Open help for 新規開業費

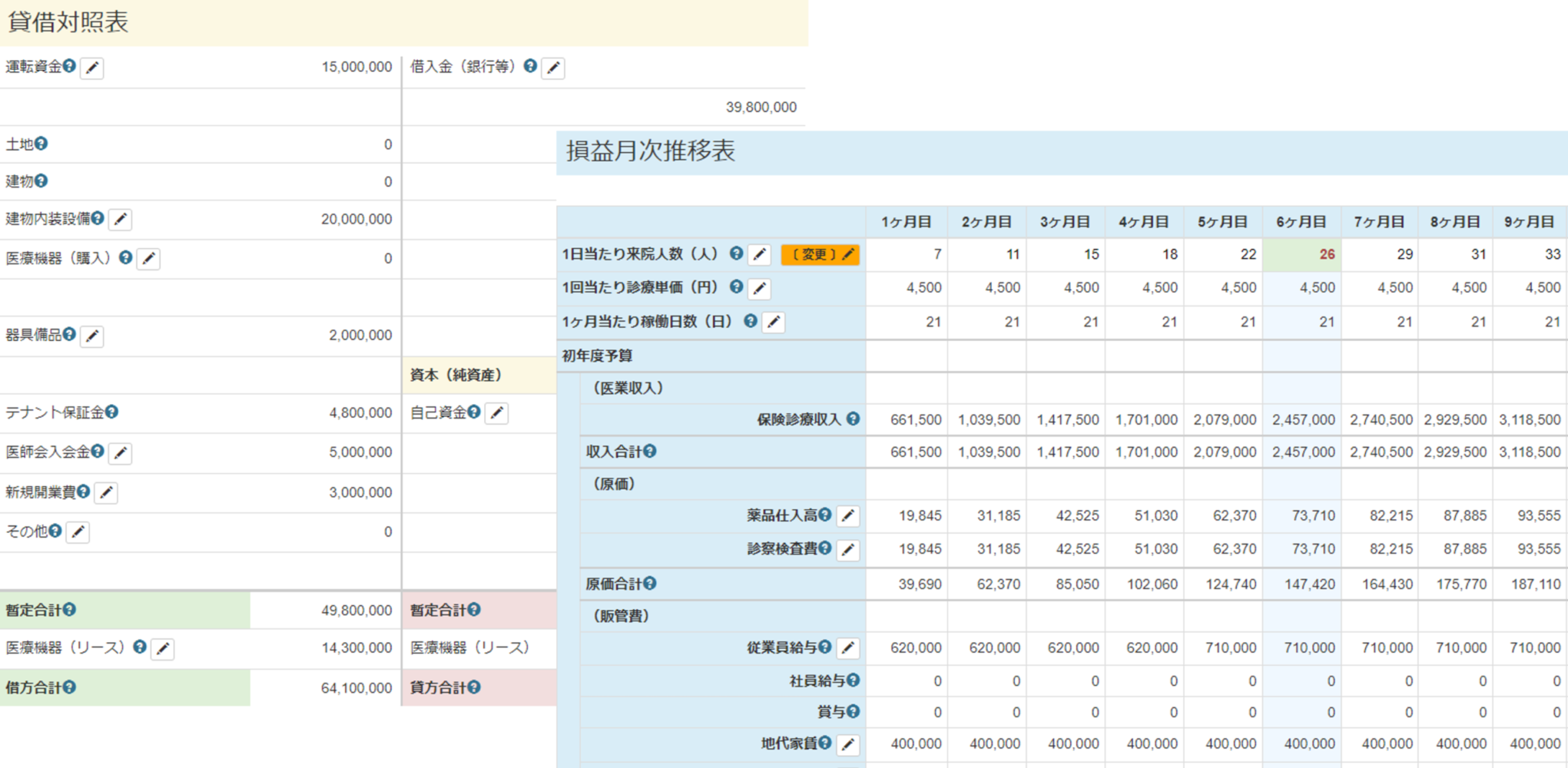tap(84, 491)
